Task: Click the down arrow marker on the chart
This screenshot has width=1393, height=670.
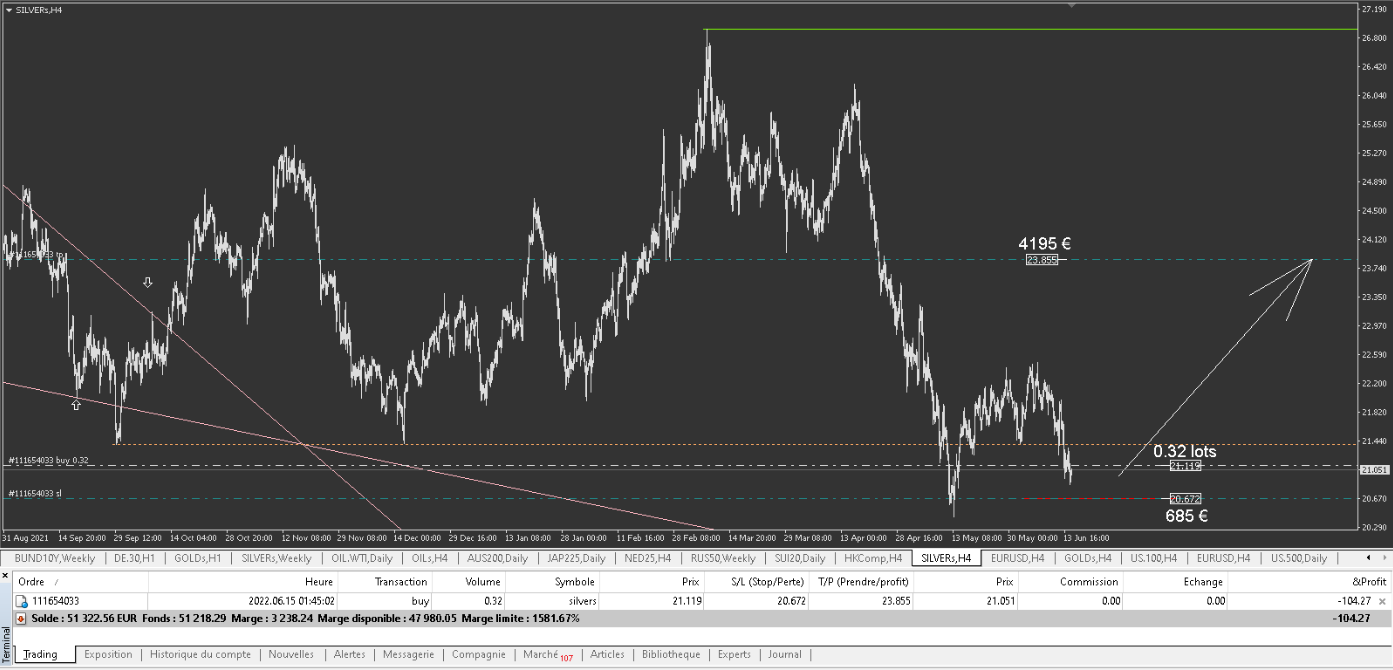Action: (x=148, y=283)
